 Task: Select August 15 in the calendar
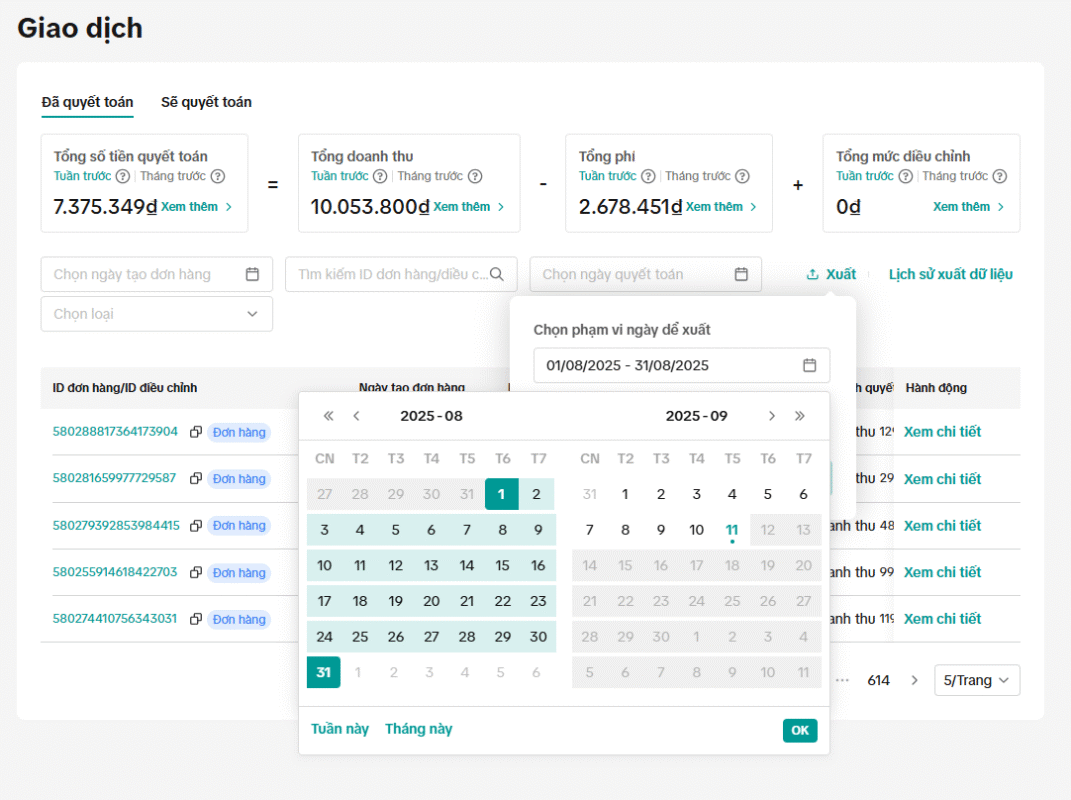[x=502, y=565]
